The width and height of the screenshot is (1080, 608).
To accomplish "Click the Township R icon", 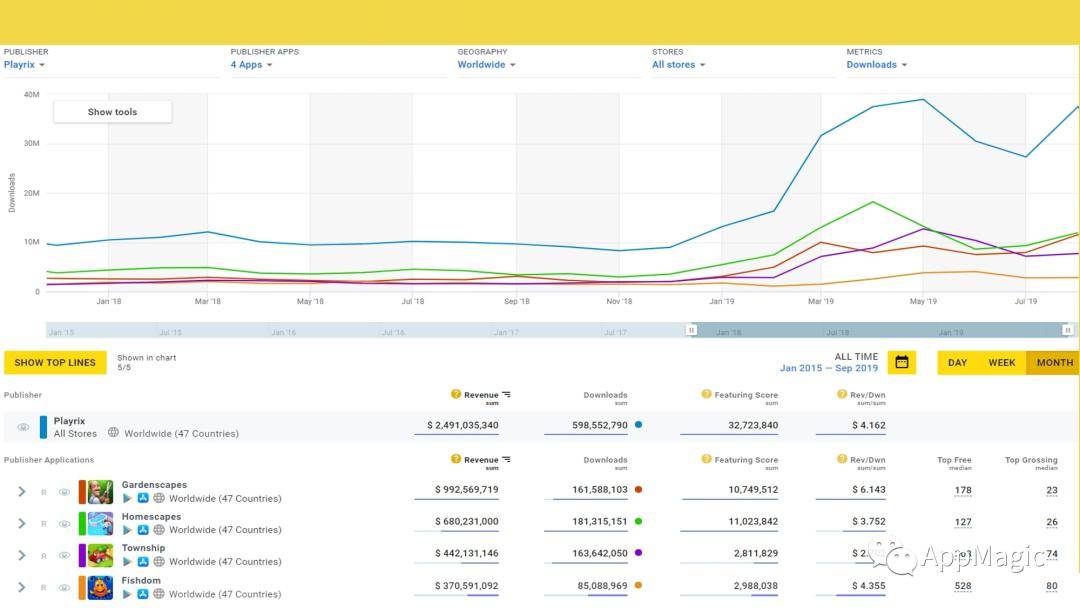I will coord(44,556).
